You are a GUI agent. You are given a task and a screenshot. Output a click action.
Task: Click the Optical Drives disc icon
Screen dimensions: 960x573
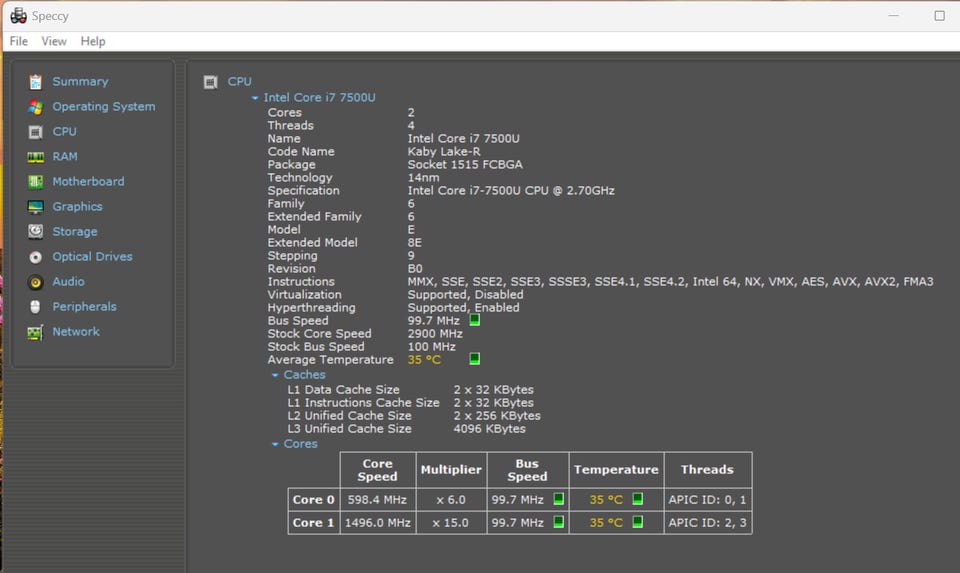click(36, 257)
